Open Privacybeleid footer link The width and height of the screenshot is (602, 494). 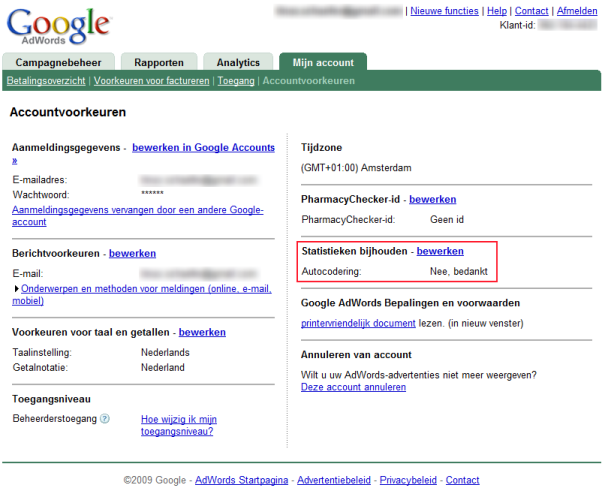click(408, 480)
